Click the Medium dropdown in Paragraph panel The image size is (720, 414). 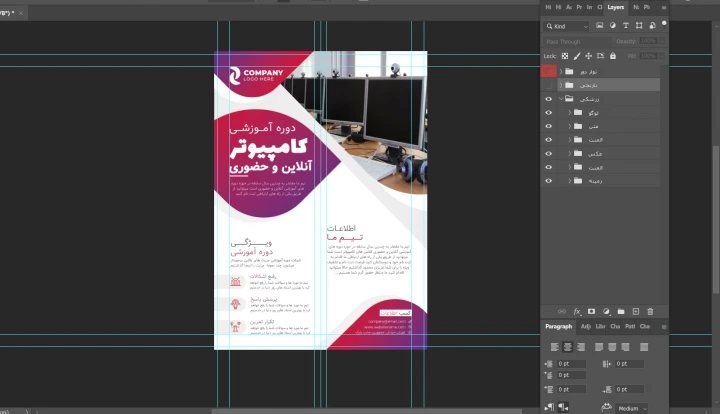631,408
